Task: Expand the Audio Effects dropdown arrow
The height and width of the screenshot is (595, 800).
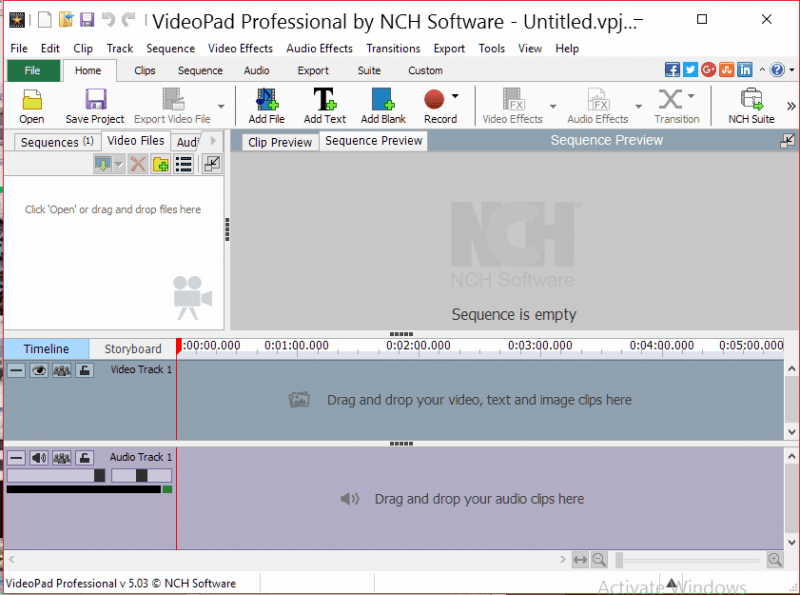Action: pyautogui.click(x=638, y=106)
